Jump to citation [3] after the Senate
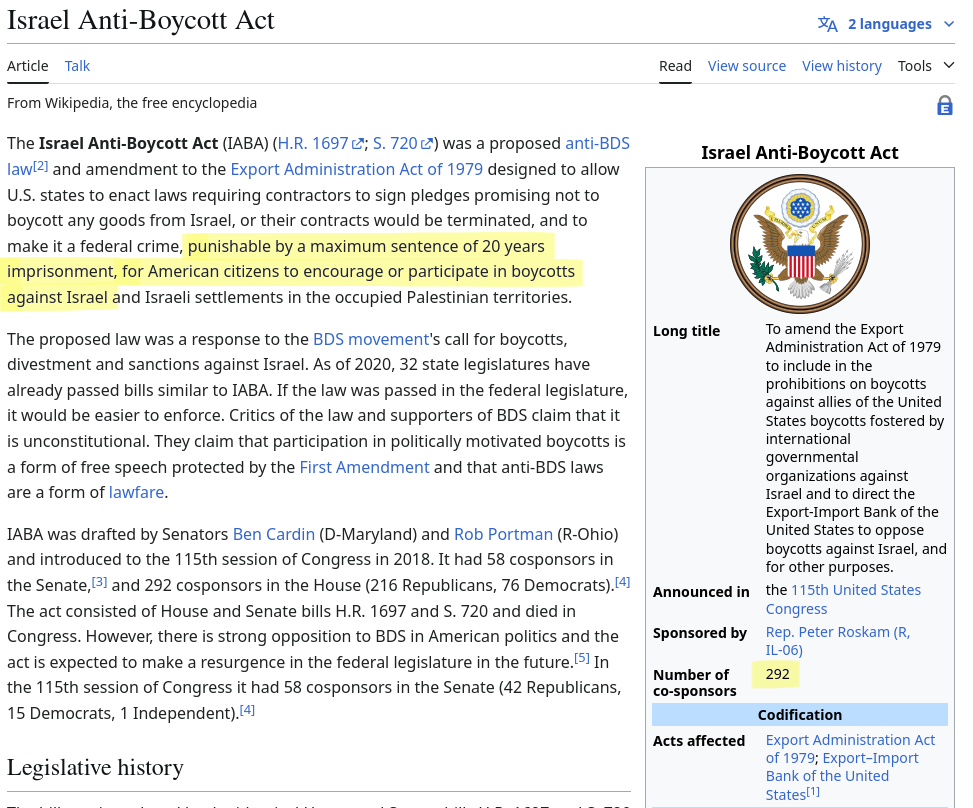Screen dimensions: 973x808 (99, 581)
